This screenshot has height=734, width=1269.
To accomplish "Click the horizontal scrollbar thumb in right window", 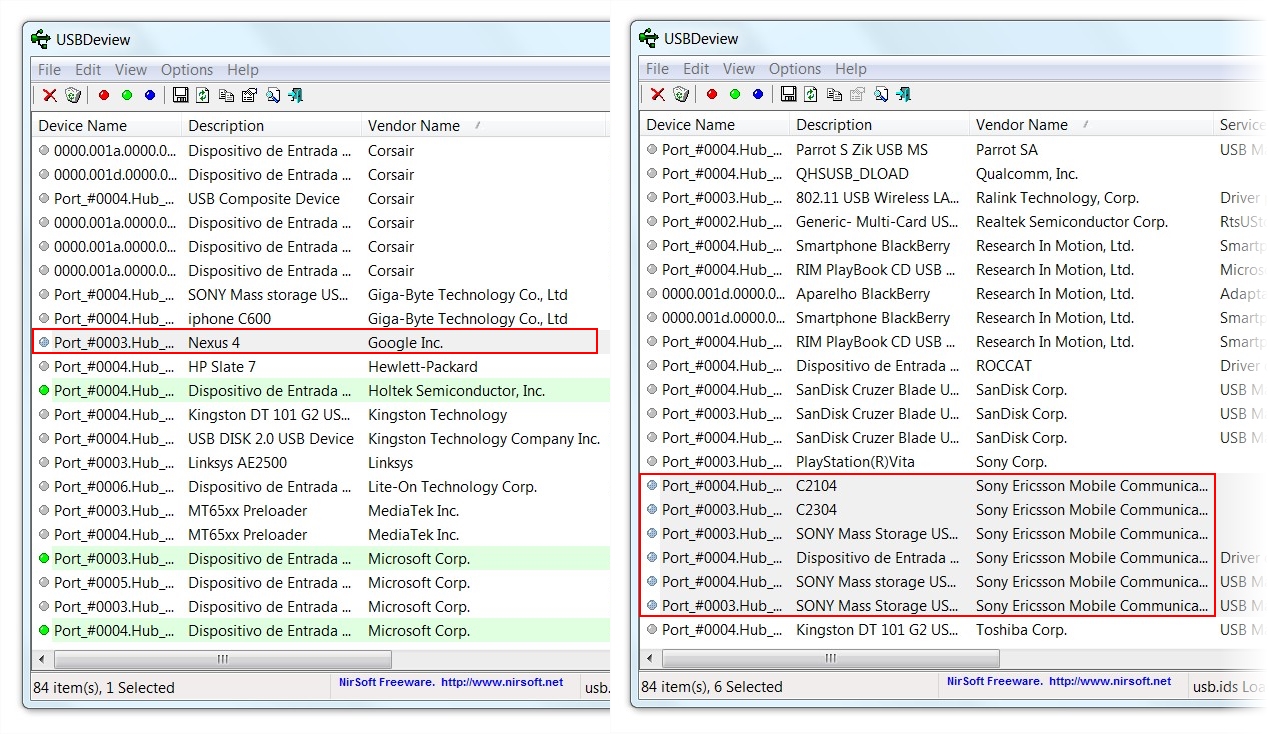I will [x=831, y=658].
